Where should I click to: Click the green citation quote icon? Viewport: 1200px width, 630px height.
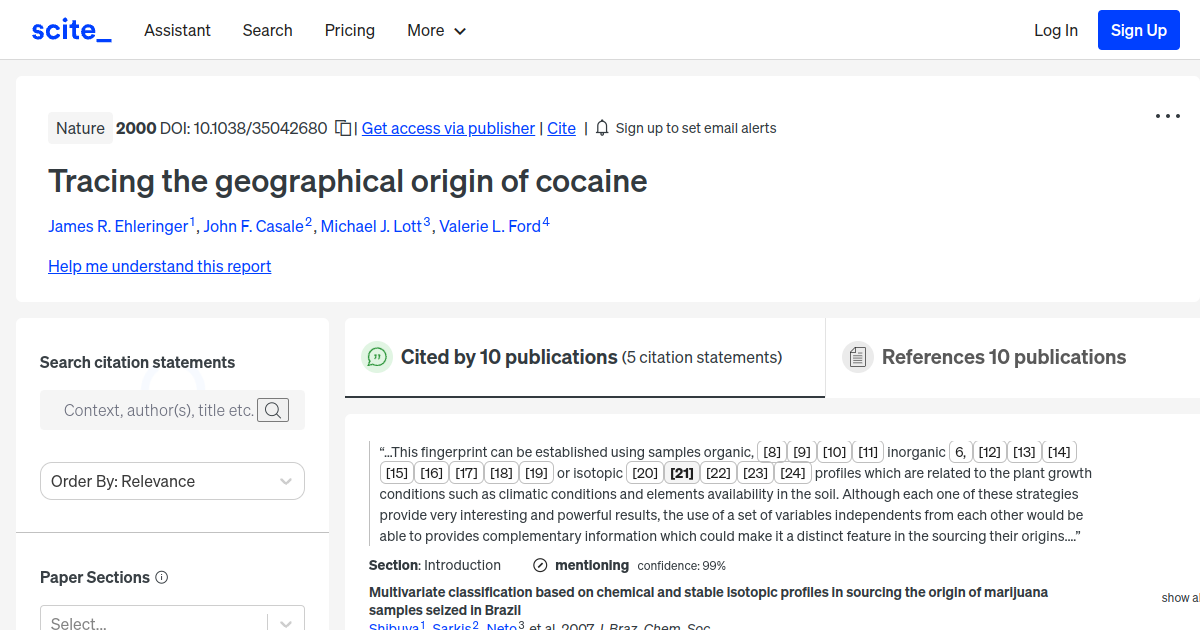[377, 357]
